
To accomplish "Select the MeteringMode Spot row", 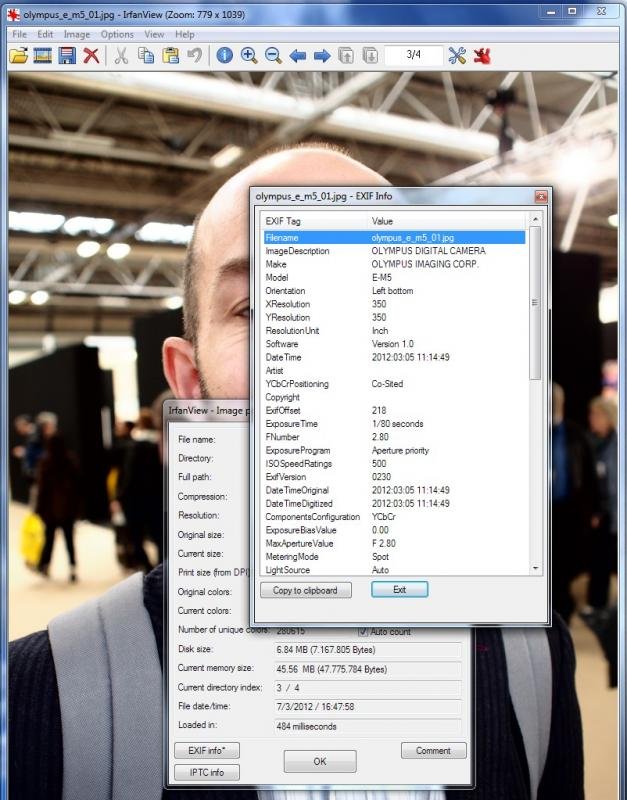I will 394,556.
